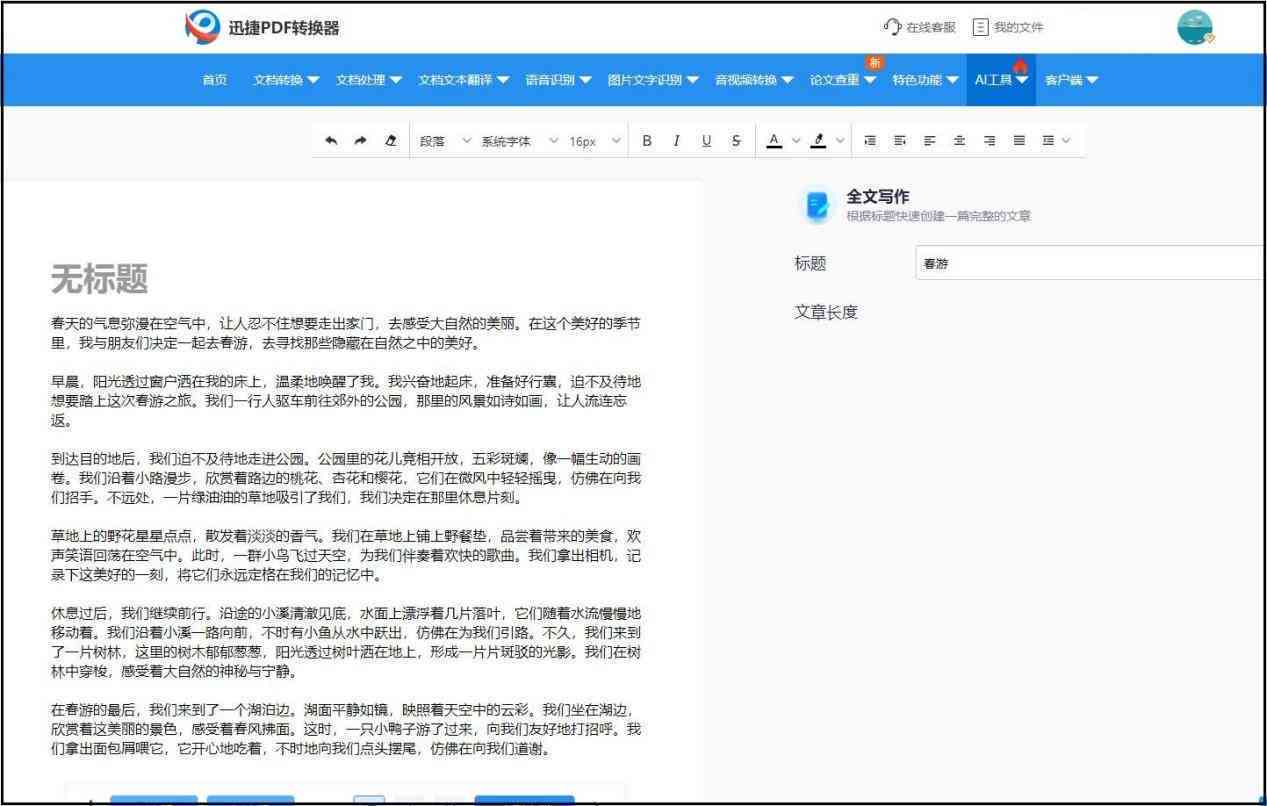Click paragraph starting 在春游的最后
The image size is (1267, 806).
click(346, 729)
